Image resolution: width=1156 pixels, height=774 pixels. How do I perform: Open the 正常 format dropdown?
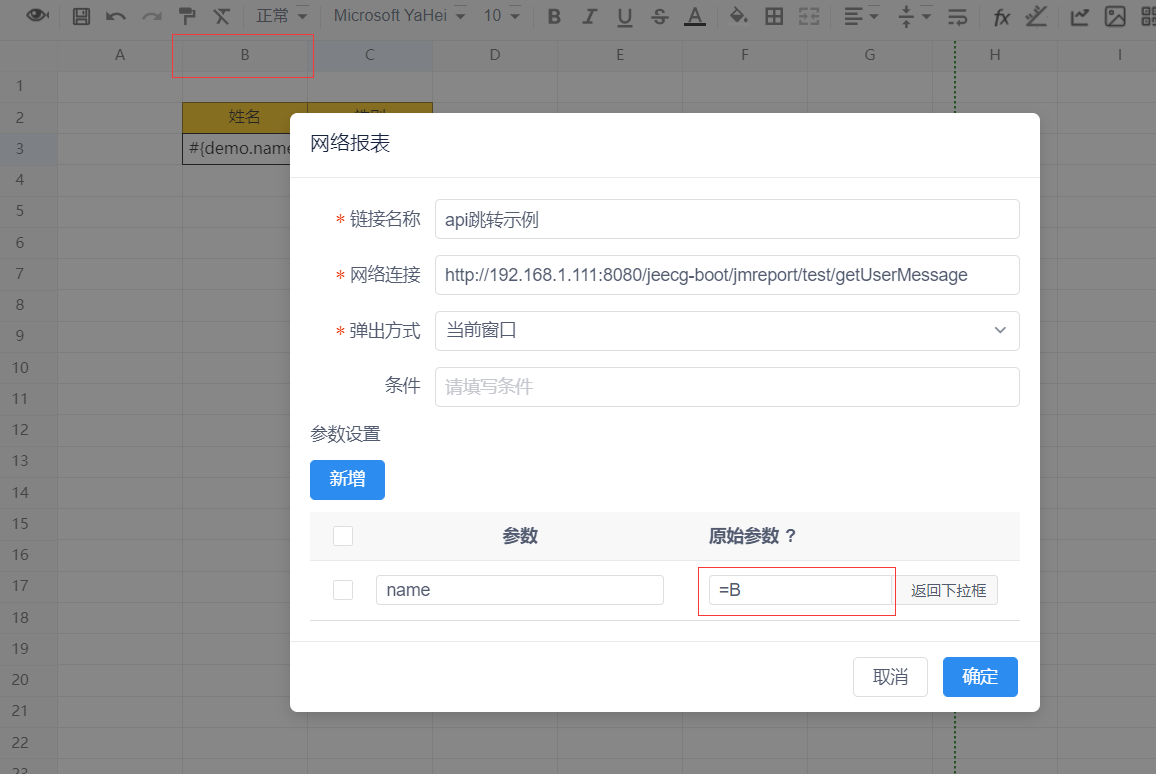281,15
